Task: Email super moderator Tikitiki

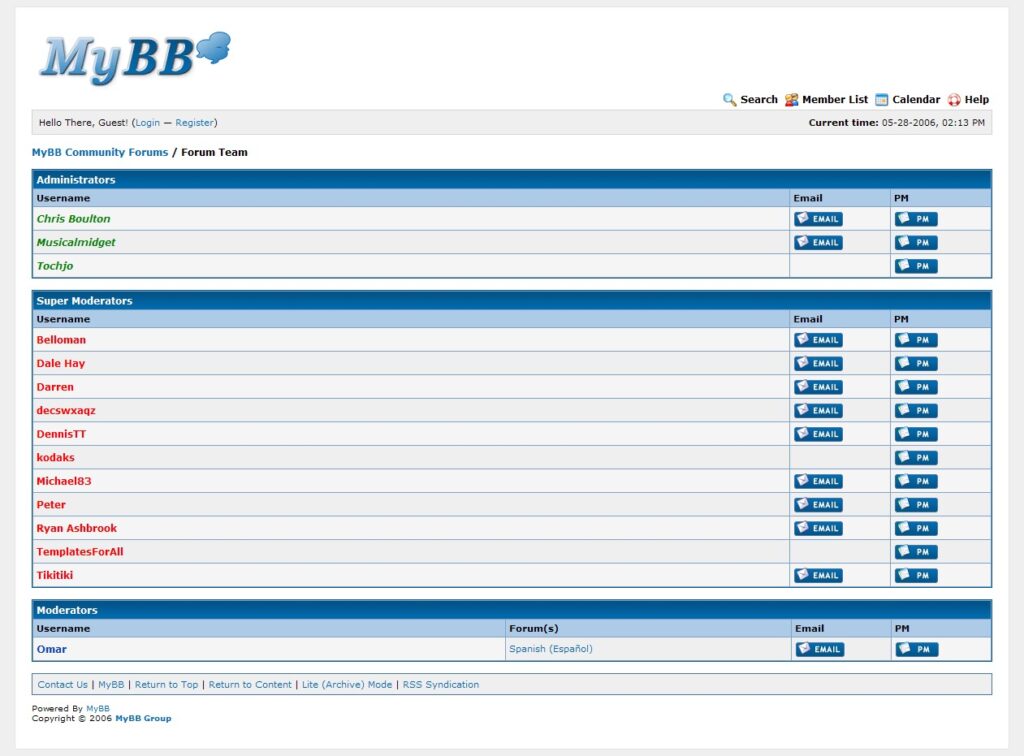Action: pos(818,576)
